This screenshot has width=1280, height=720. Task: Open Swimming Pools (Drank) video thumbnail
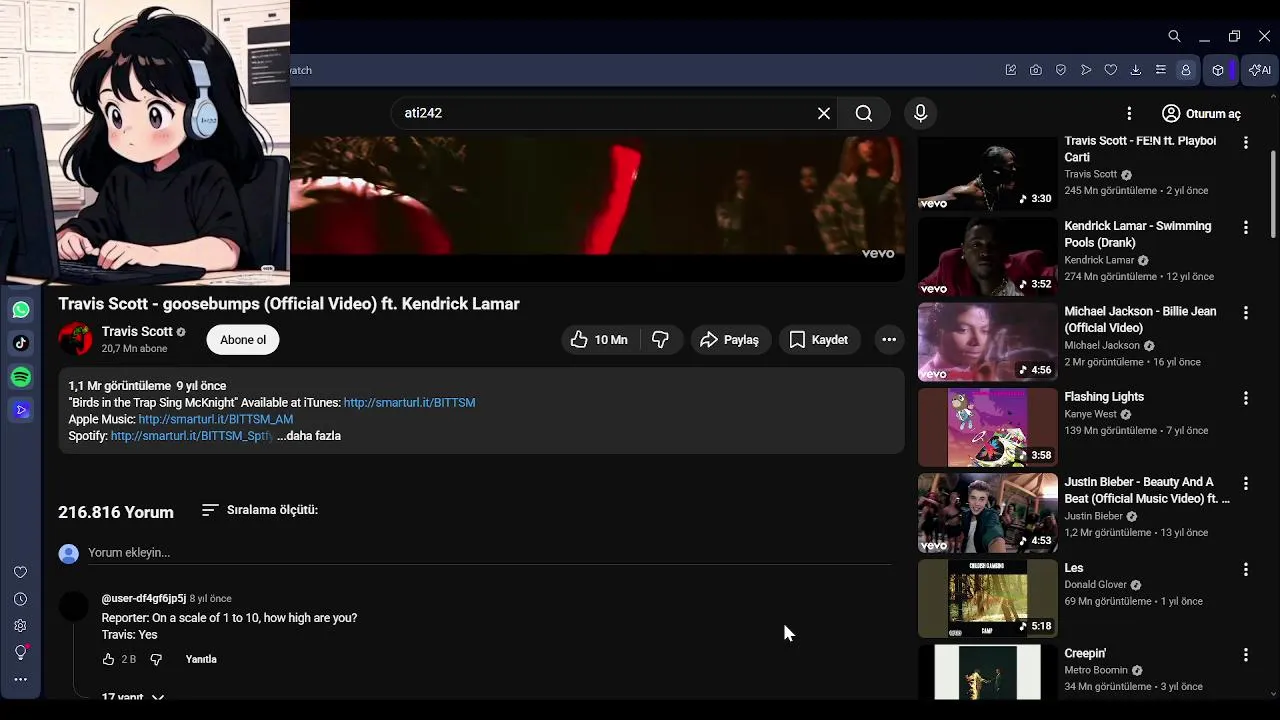[x=988, y=257]
